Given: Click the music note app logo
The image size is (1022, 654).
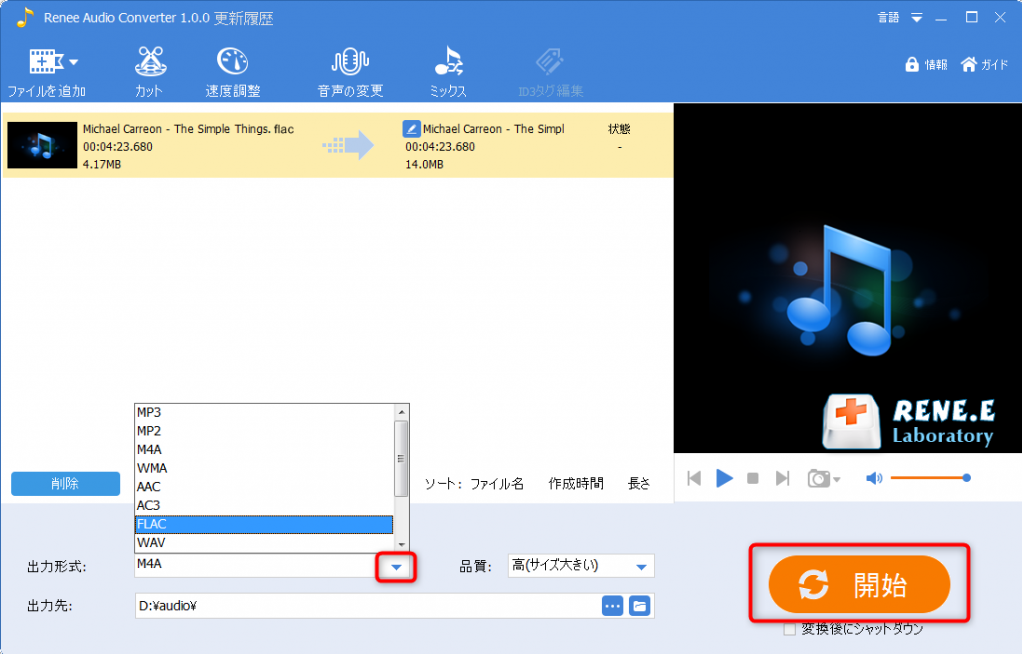Looking at the screenshot, I should [24, 18].
